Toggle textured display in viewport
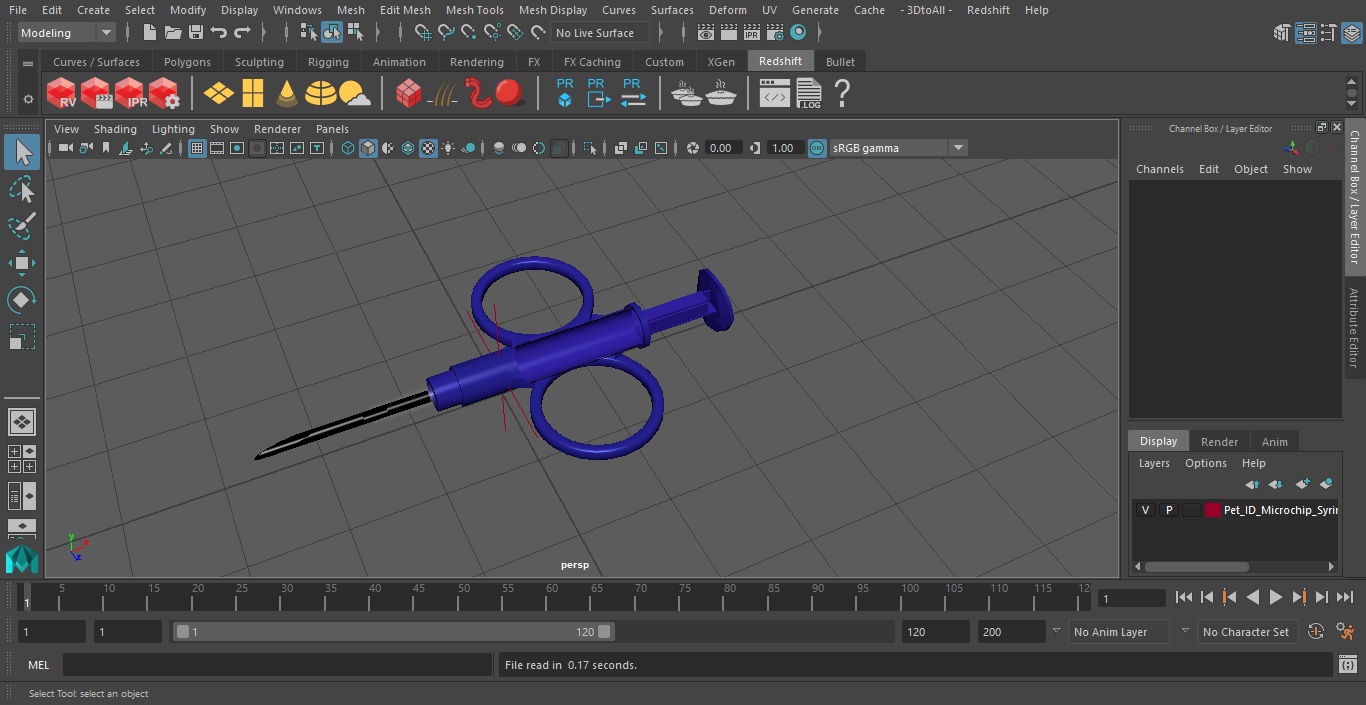Viewport: 1366px width, 705px height. pyautogui.click(x=428, y=148)
